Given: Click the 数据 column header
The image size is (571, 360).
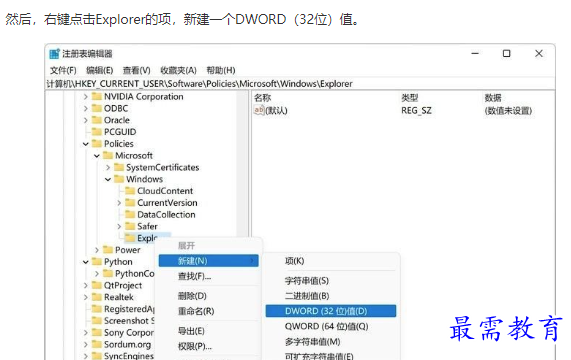Looking at the screenshot, I should (x=493, y=98).
